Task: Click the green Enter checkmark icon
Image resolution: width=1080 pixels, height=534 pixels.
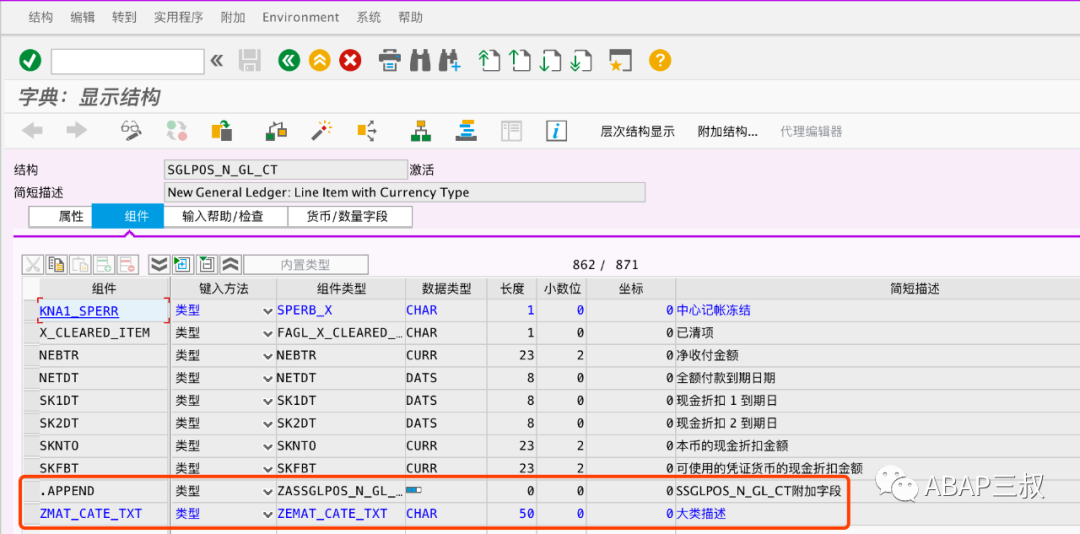Action: (x=30, y=61)
